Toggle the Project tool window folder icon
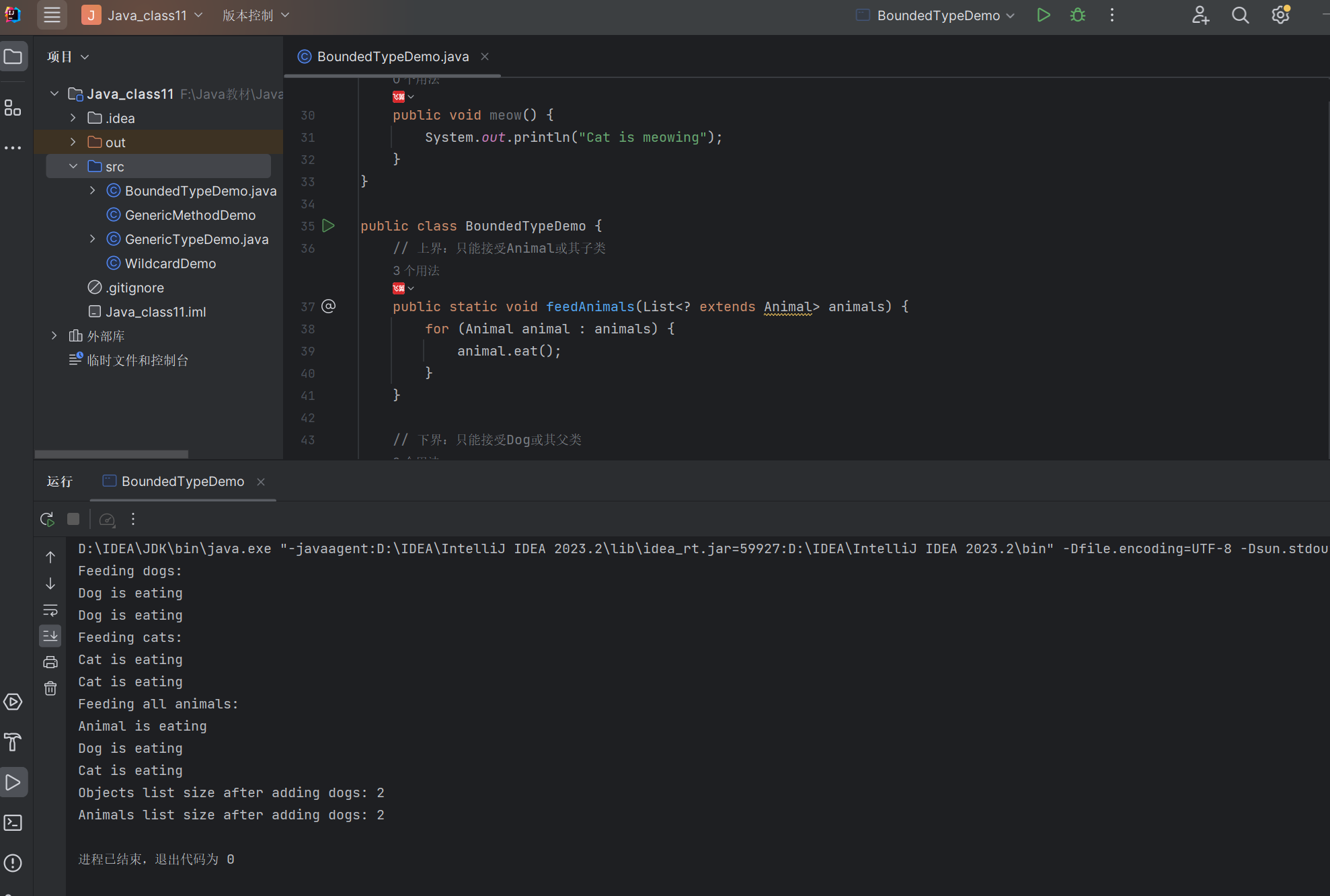The width and height of the screenshot is (1330, 896). (x=13, y=56)
